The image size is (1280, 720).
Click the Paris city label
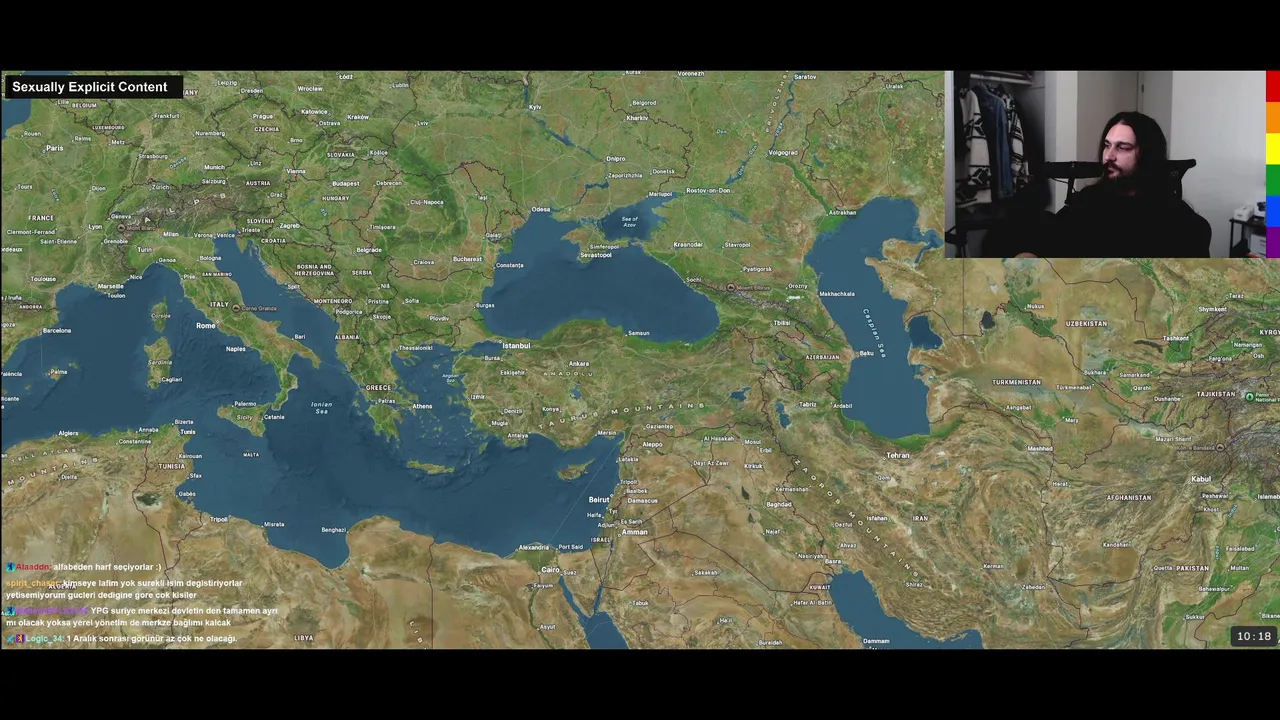point(54,148)
